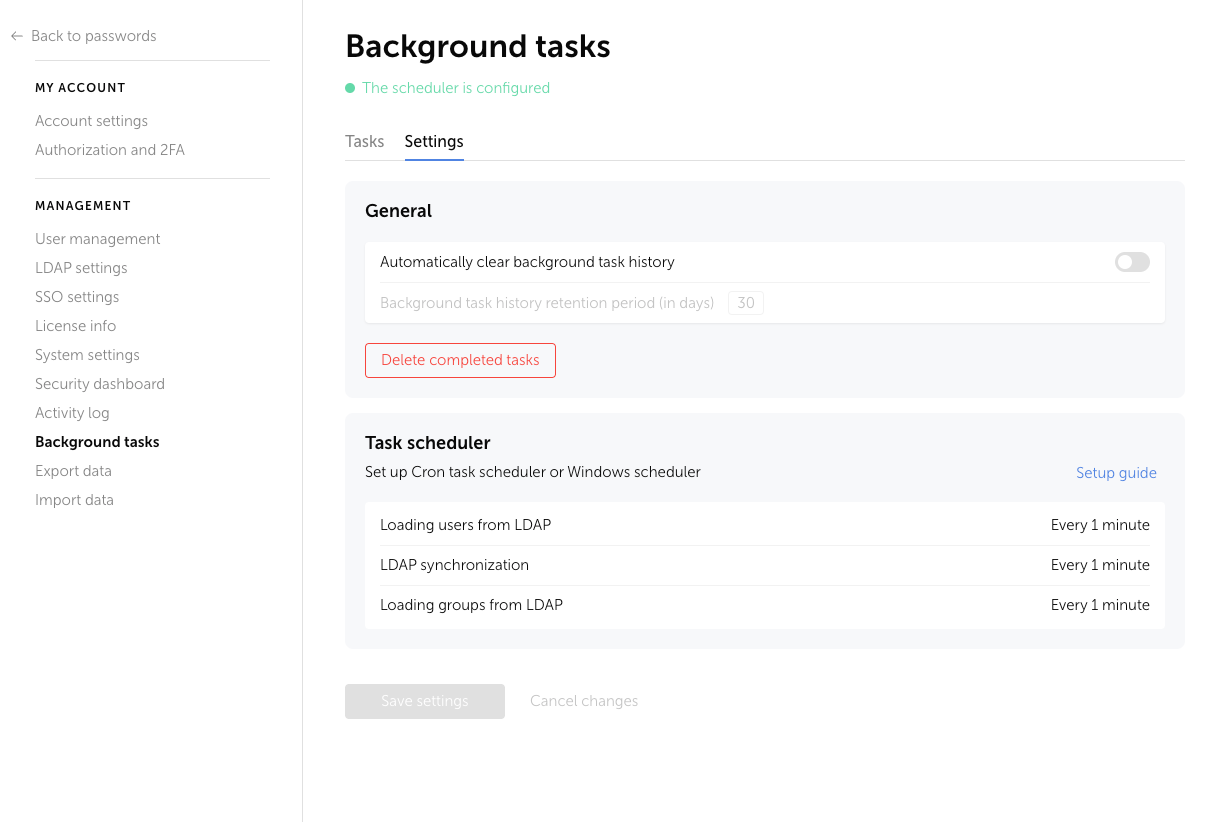The width and height of the screenshot is (1216, 822).
Task: Open the Security dashboard
Action: (100, 383)
